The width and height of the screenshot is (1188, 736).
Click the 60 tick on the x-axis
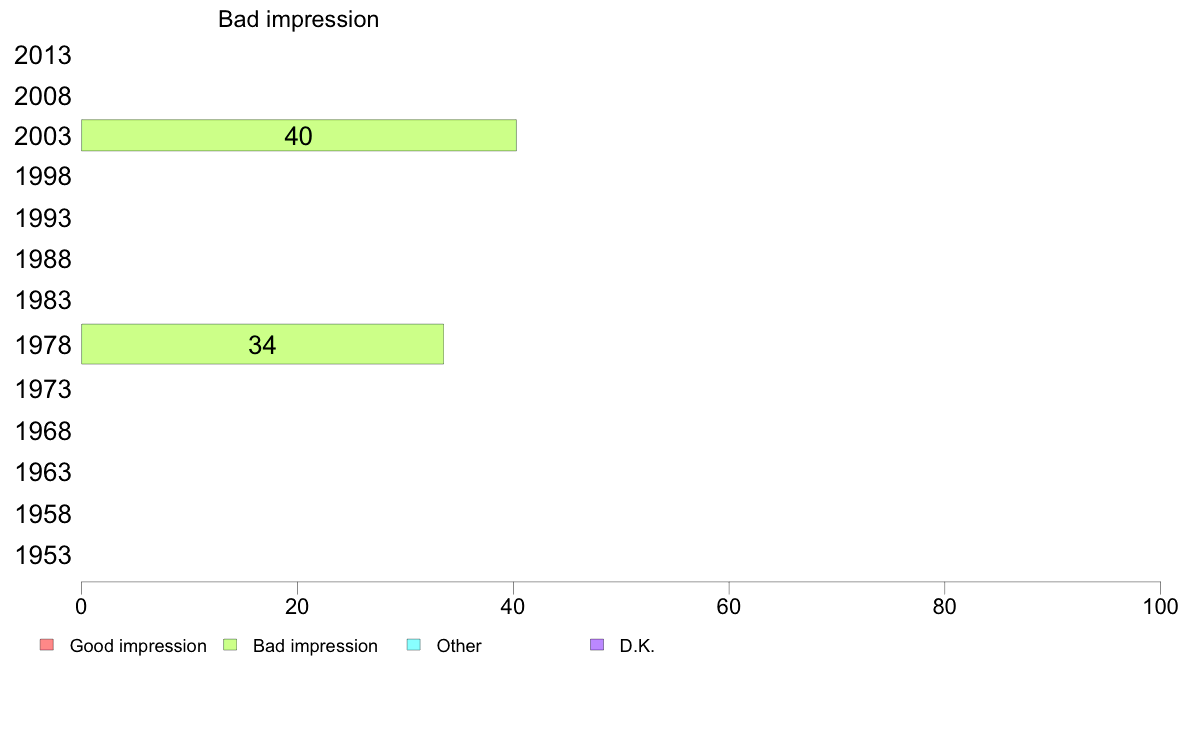[x=729, y=606]
